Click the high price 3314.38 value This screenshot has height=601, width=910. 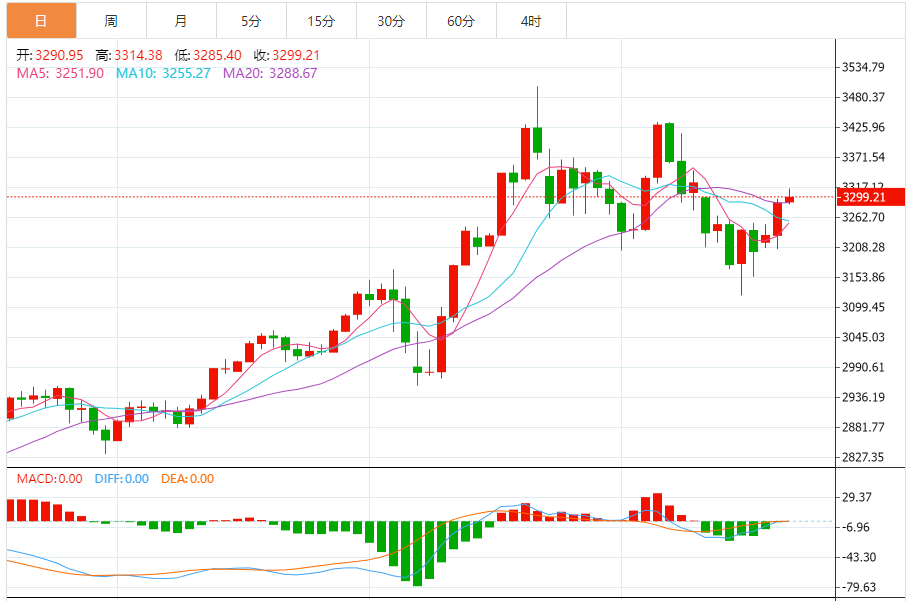coord(138,55)
